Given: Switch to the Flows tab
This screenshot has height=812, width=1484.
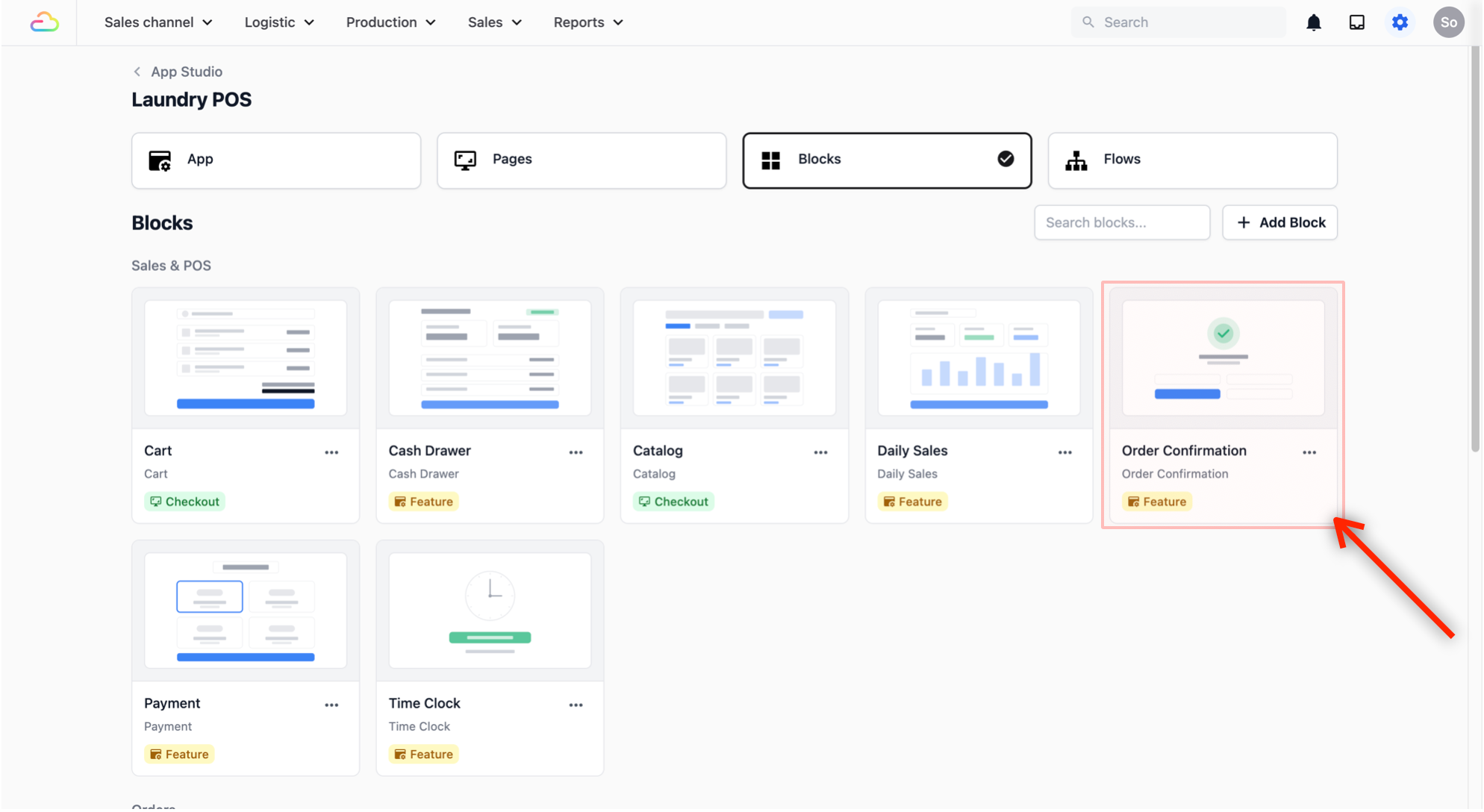Looking at the screenshot, I should pos(1191,160).
